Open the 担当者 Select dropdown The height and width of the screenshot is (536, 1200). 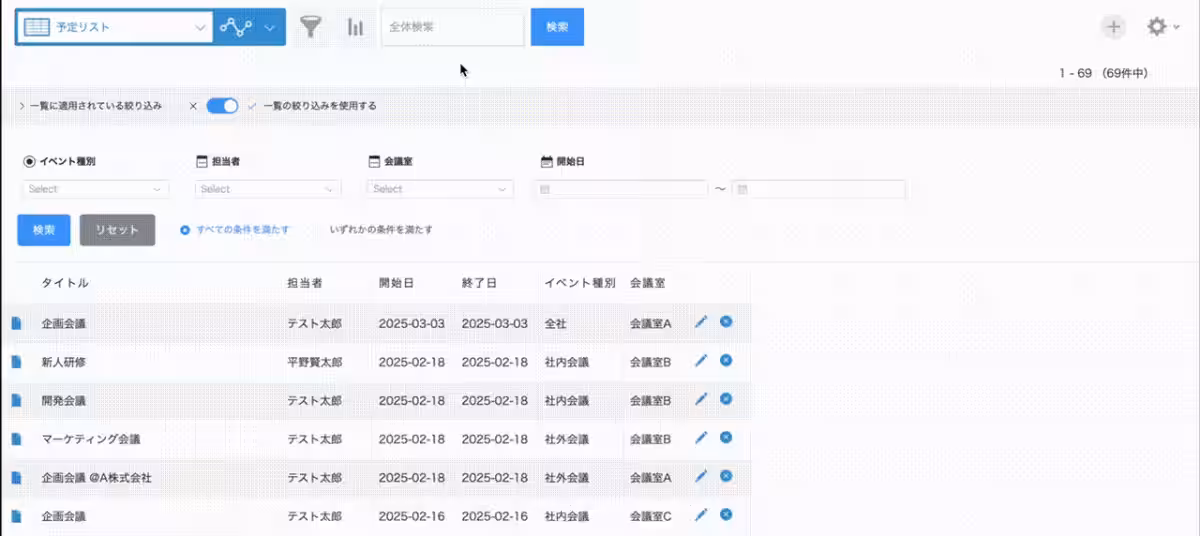268,189
